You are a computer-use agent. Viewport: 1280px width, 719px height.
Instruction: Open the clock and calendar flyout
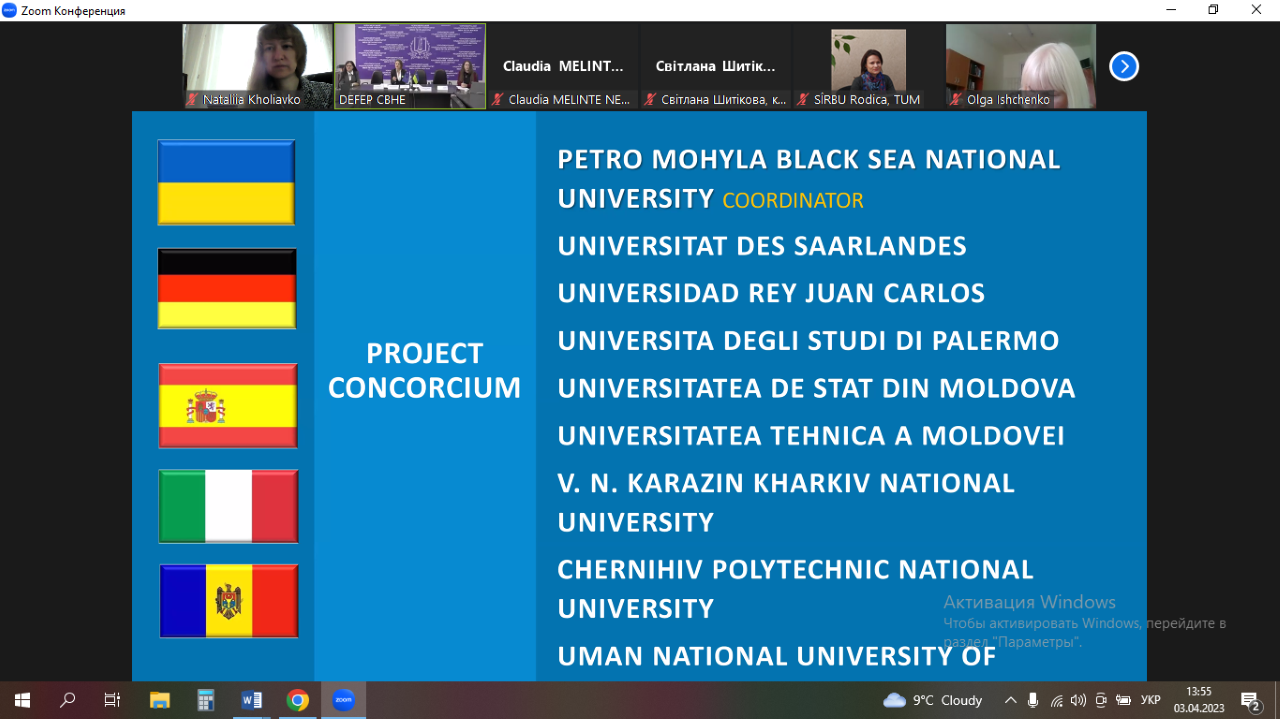1197,700
